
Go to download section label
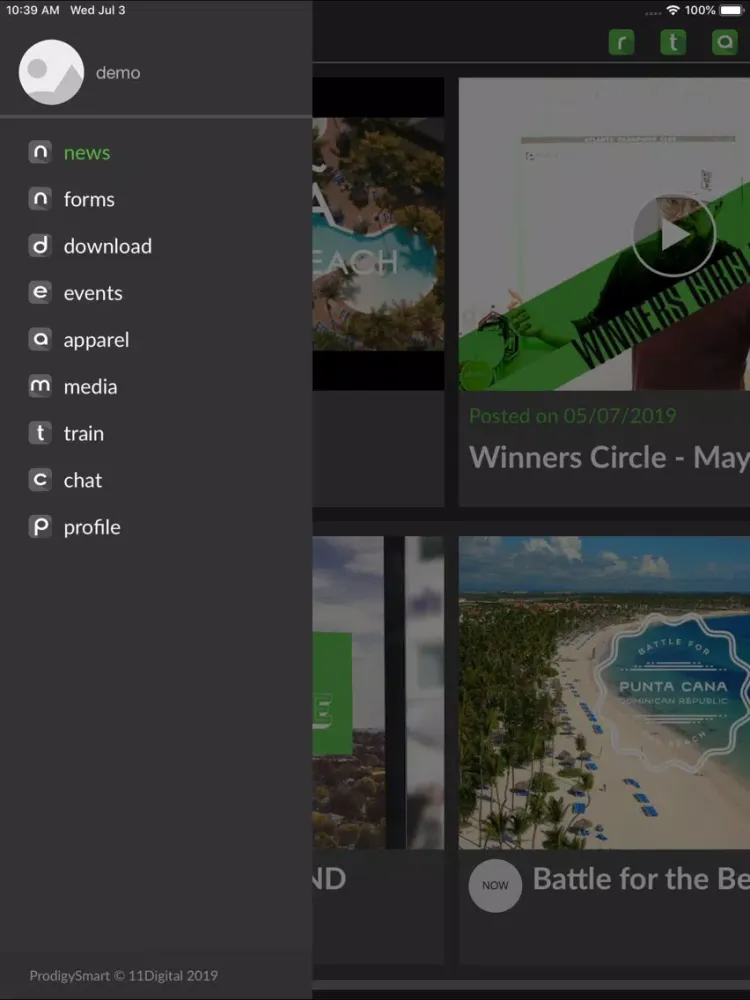108,246
